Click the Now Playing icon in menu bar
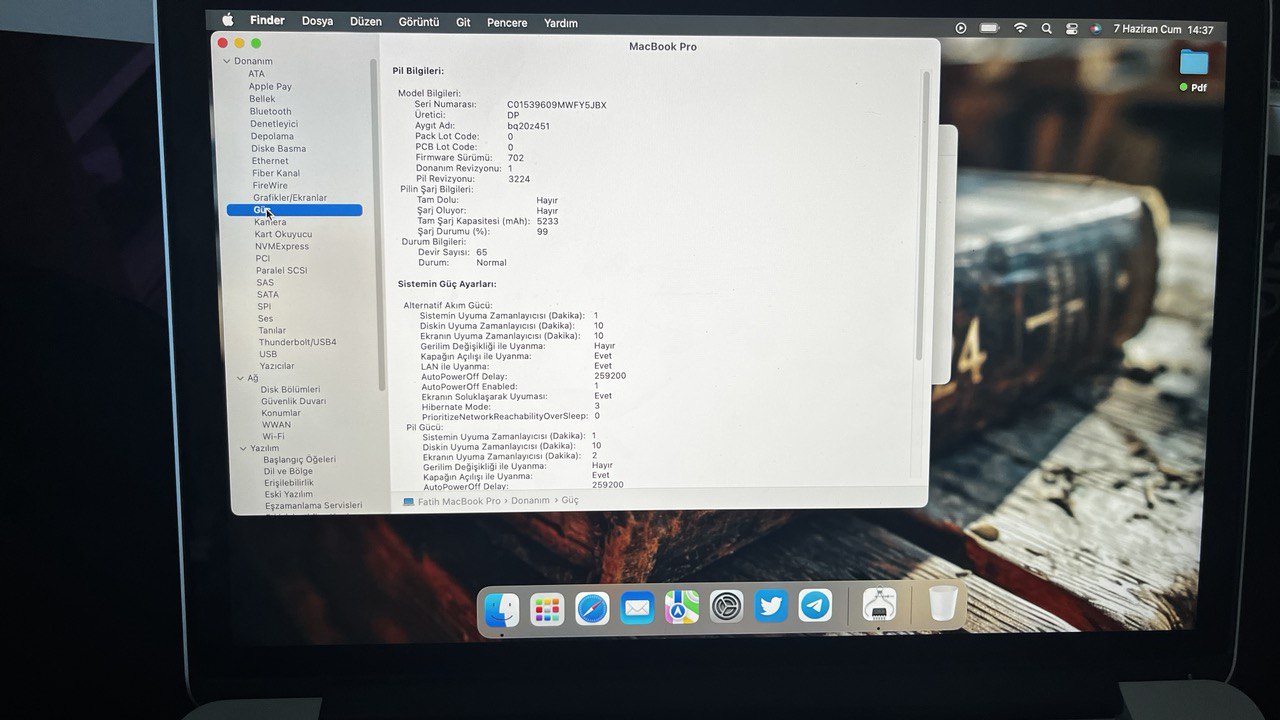The image size is (1280, 720). click(x=961, y=29)
